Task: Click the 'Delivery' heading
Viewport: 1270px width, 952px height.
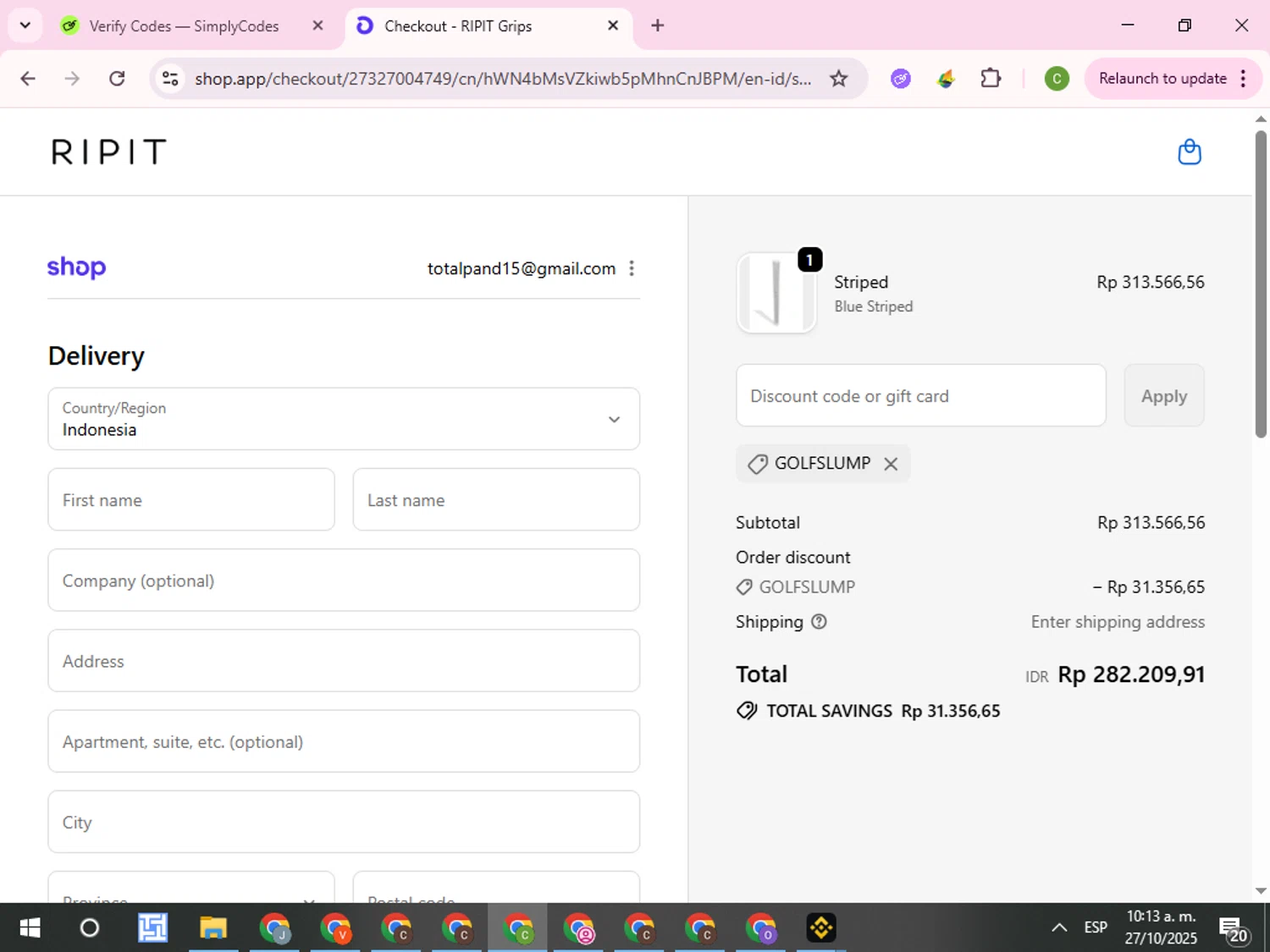Action: (x=97, y=356)
